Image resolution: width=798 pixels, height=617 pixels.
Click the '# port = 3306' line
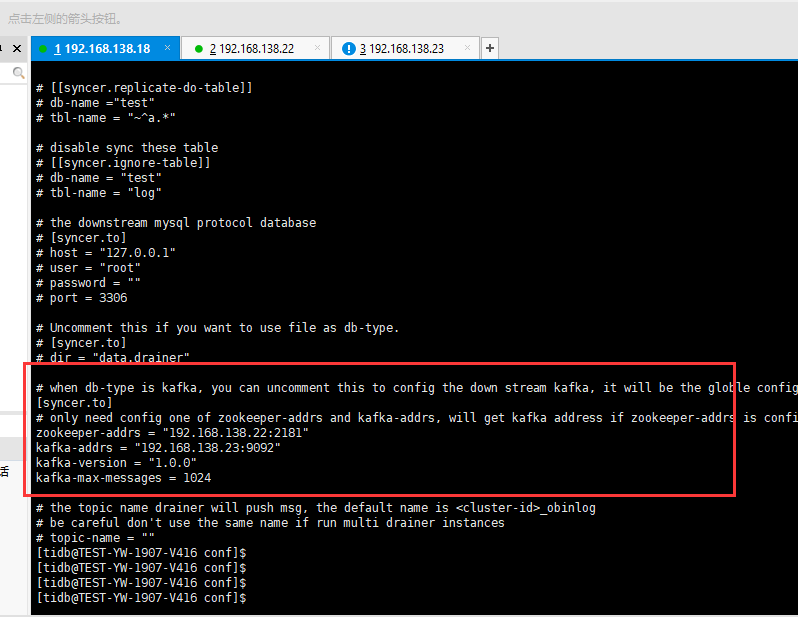[x=81, y=298]
